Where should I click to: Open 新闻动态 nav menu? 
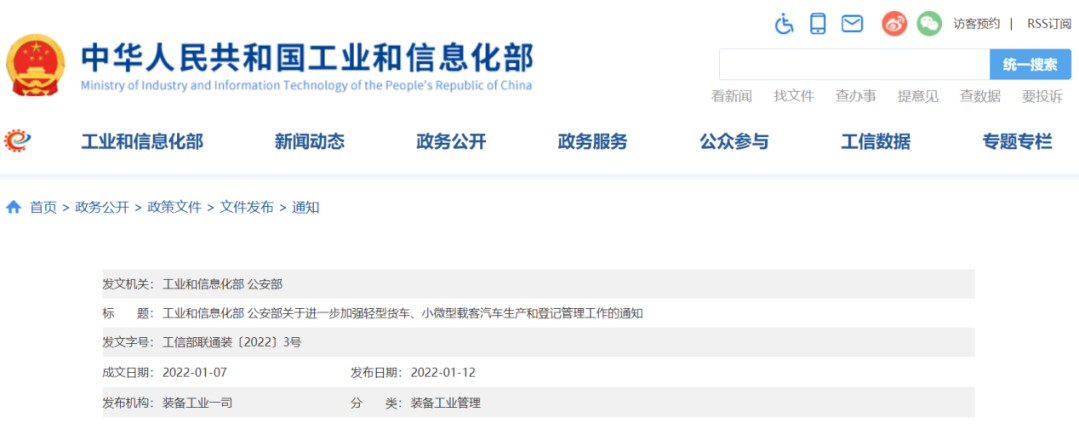pos(309,143)
